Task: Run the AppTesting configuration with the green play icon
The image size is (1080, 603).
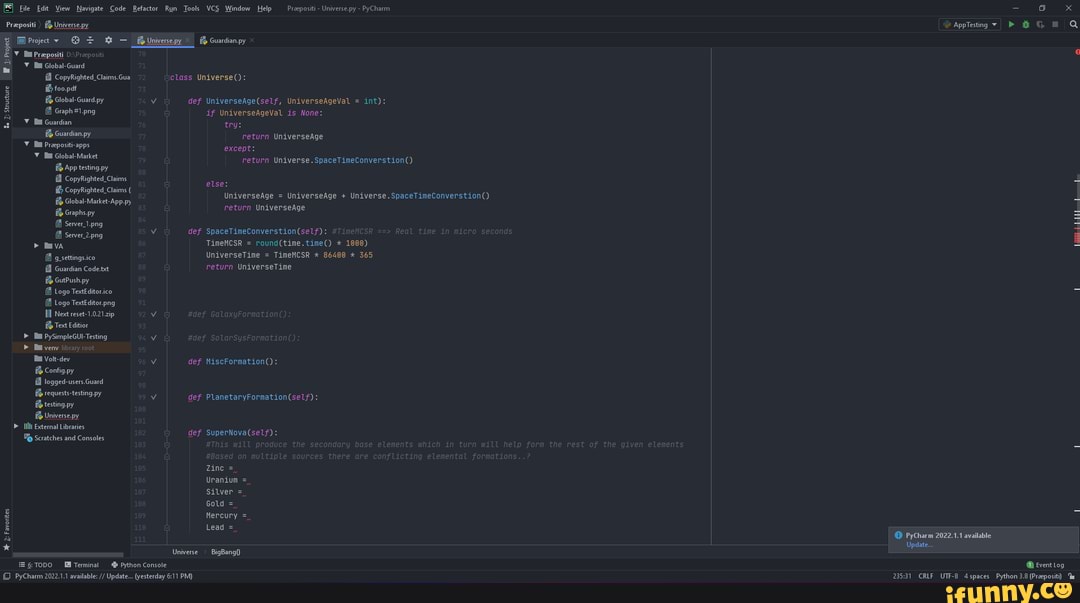Action: pyautogui.click(x=1011, y=25)
